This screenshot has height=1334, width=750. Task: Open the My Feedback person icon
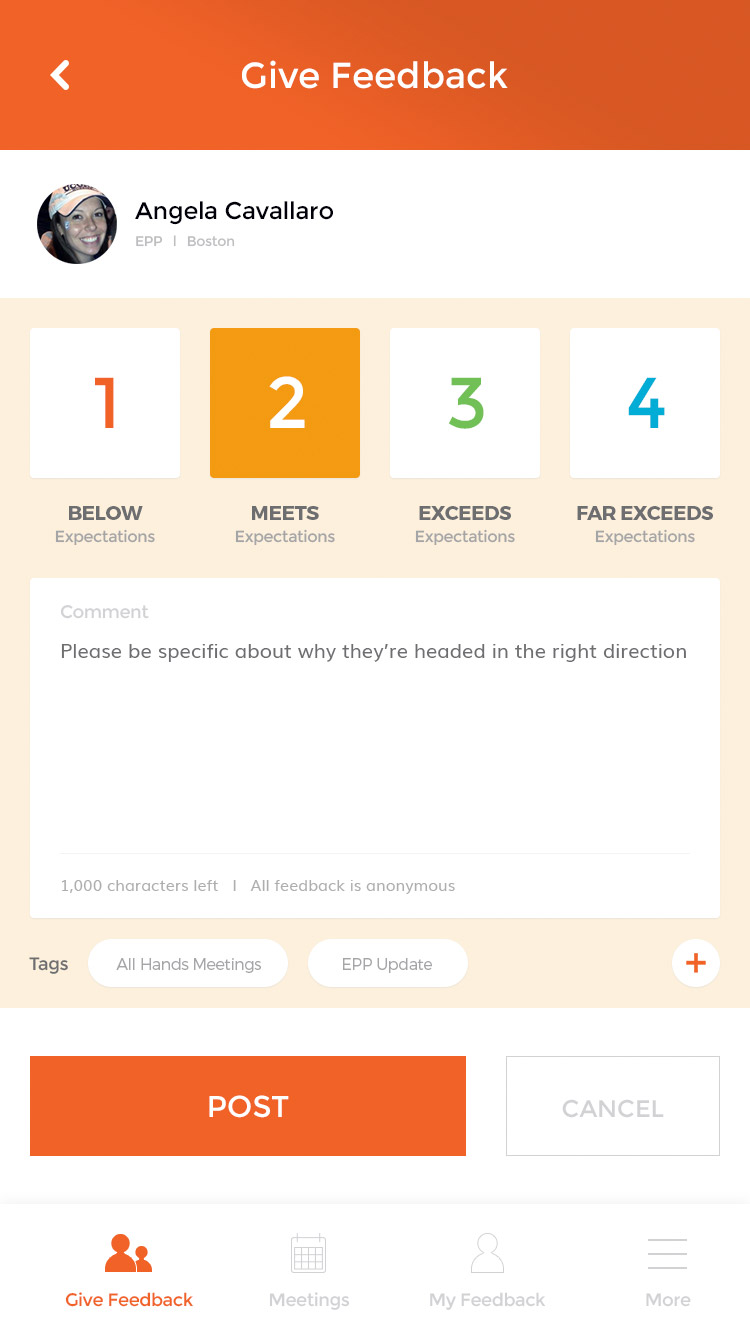487,1253
